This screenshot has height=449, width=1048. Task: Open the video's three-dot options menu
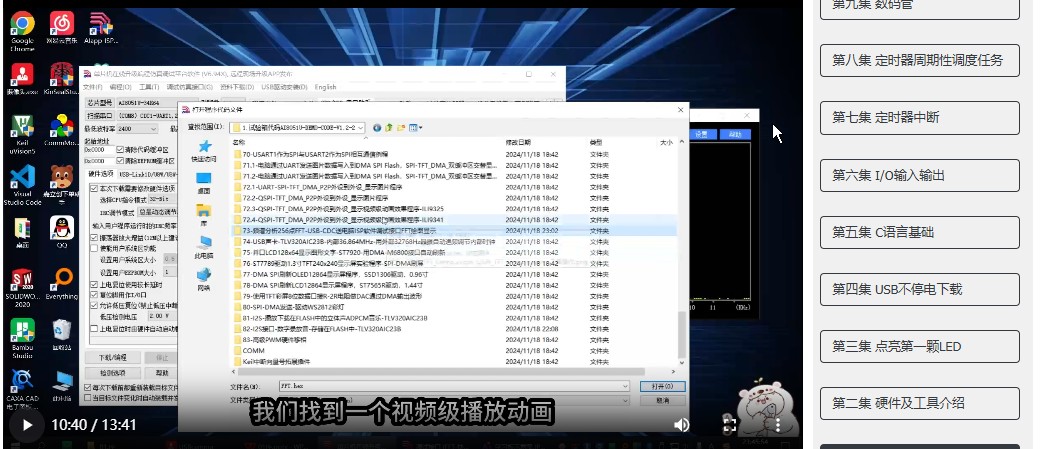coord(777,425)
